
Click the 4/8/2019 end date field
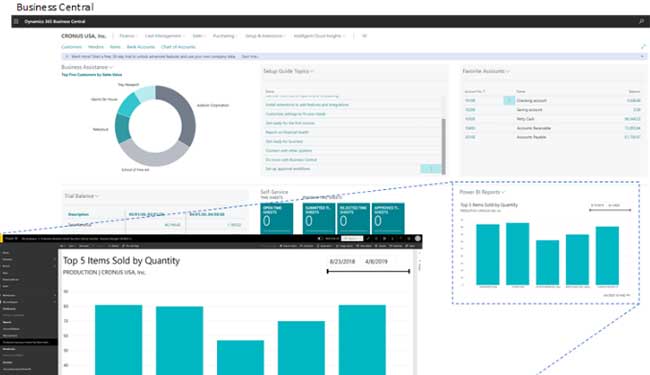pos(376,261)
